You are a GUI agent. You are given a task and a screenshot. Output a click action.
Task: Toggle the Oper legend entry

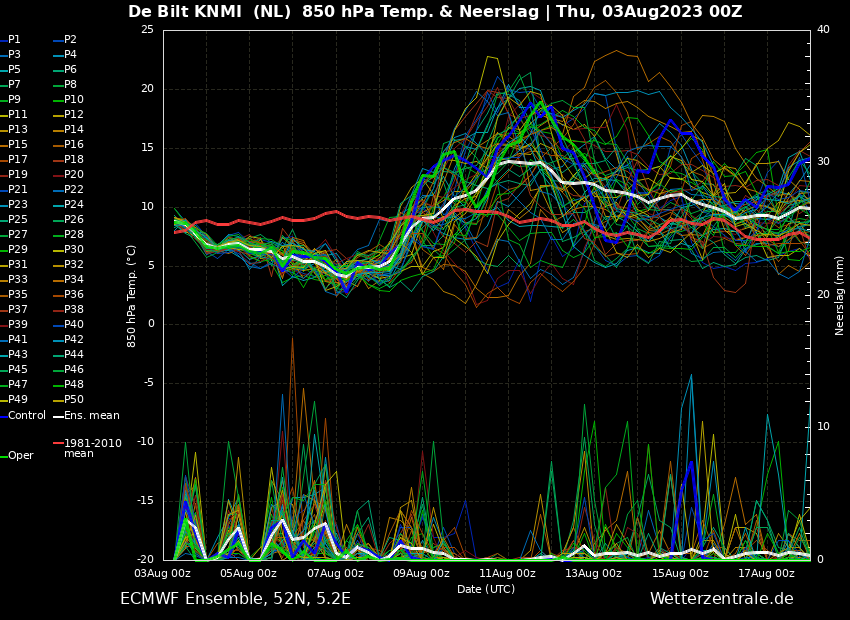click(20, 455)
